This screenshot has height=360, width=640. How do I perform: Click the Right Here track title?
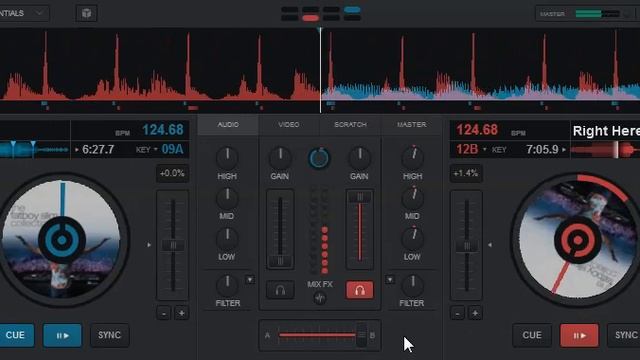(x=606, y=131)
